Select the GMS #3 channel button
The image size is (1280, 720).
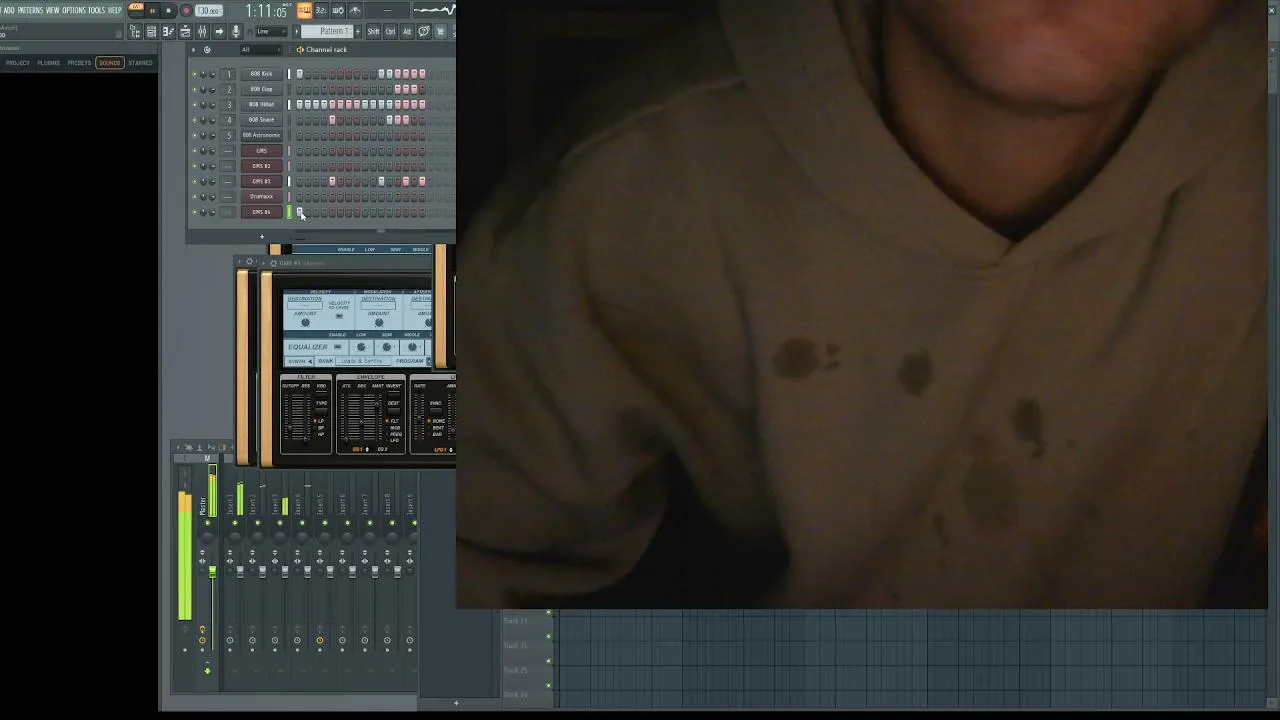click(261, 181)
